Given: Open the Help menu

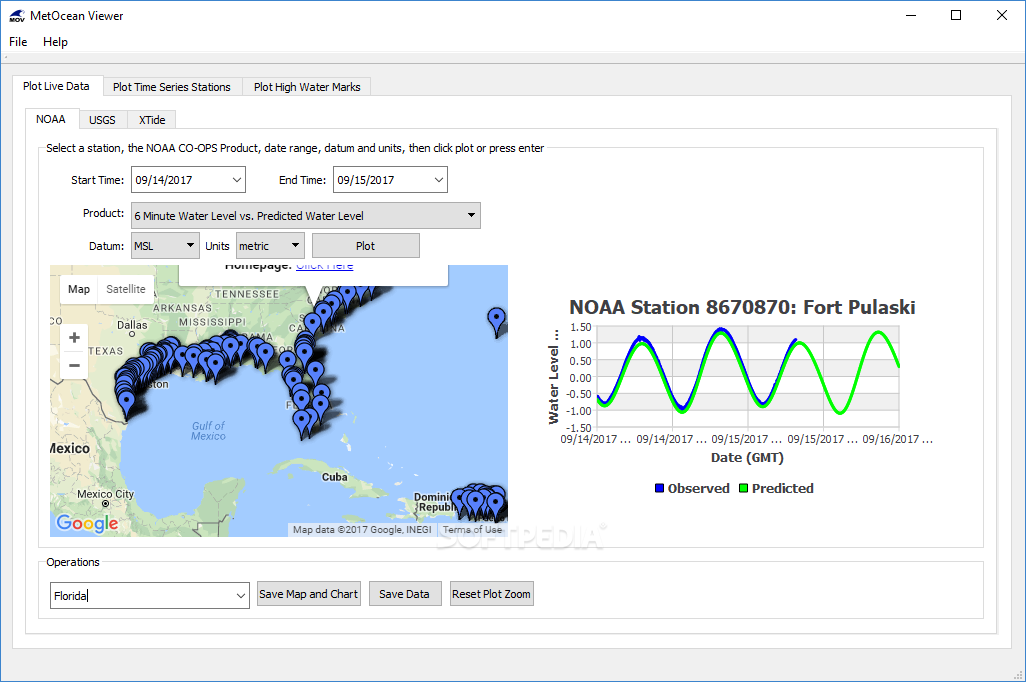Looking at the screenshot, I should [x=56, y=42].
